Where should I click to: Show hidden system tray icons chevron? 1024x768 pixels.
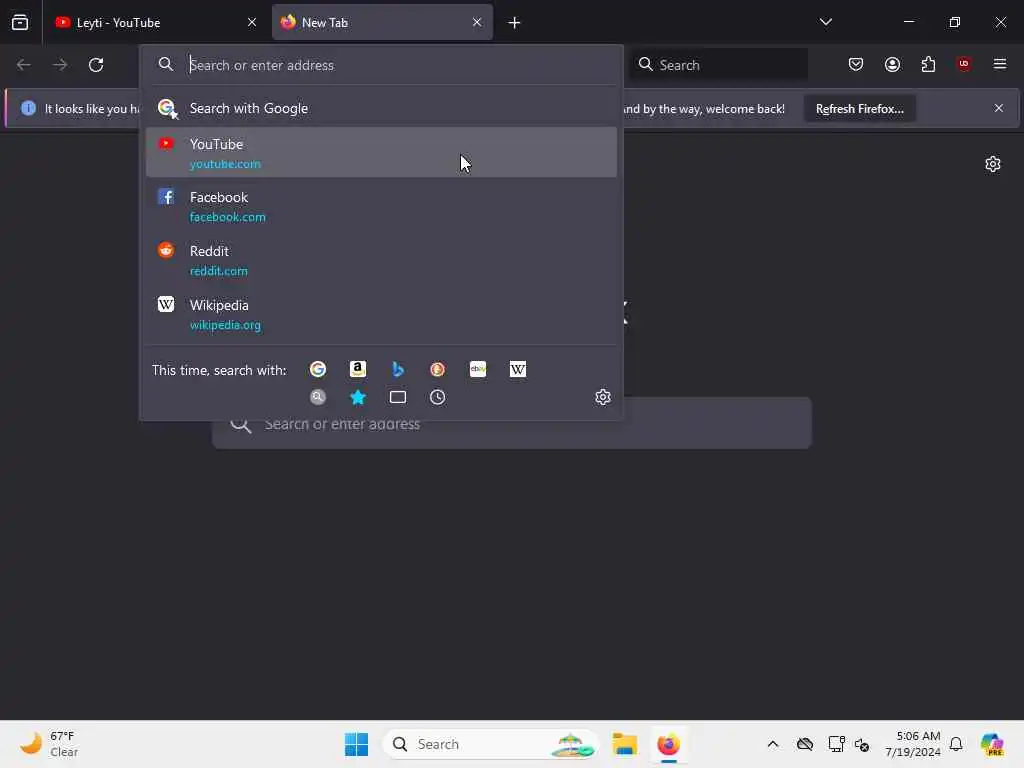click(773, 744)
